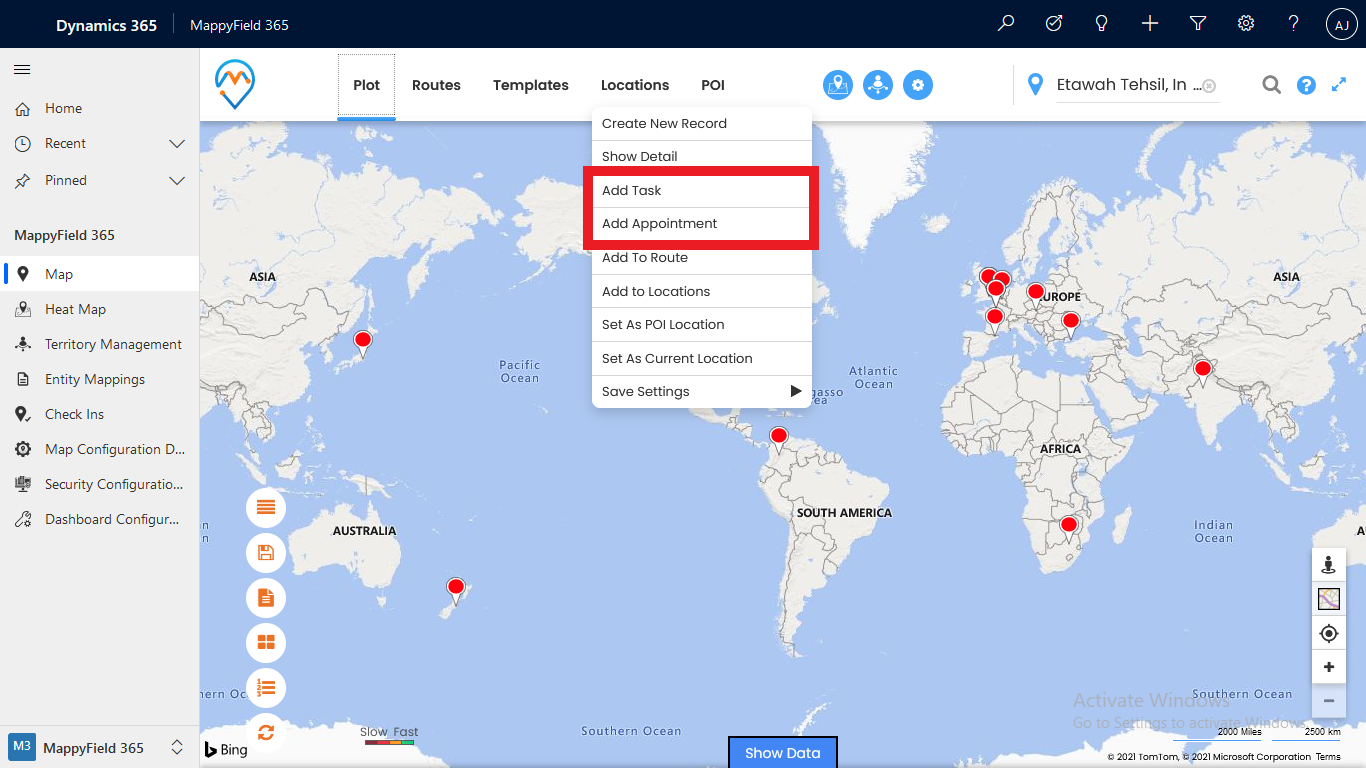Open the help question mark in the header
The image size is (1366, 768).
click(x=1294, y=23)
